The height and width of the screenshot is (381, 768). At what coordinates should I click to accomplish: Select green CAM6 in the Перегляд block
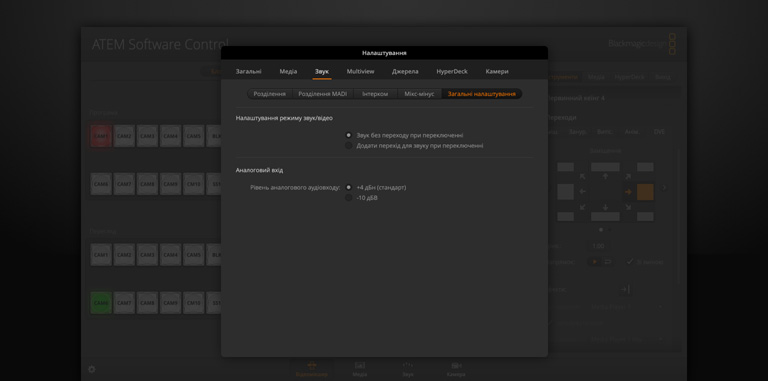[101, 303]
